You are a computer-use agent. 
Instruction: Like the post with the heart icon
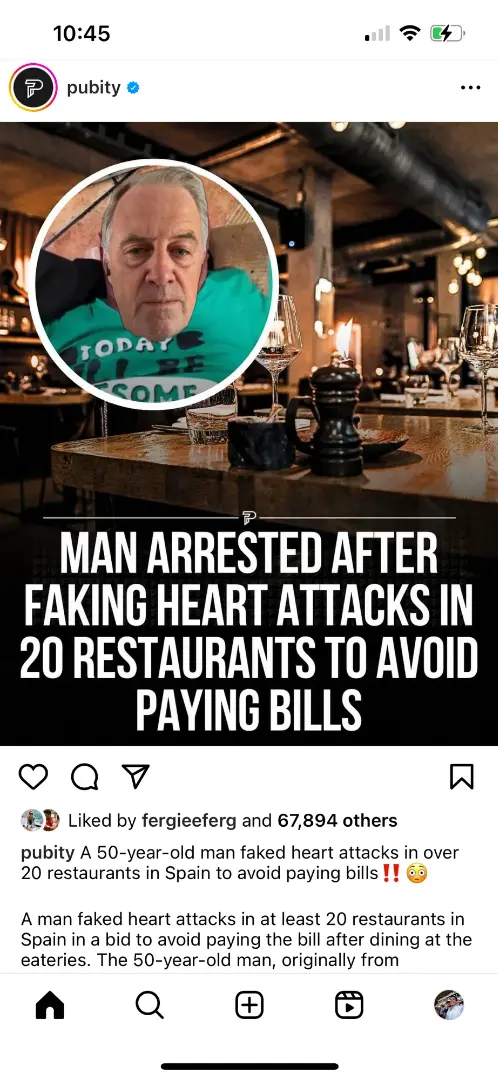(33, 777)
